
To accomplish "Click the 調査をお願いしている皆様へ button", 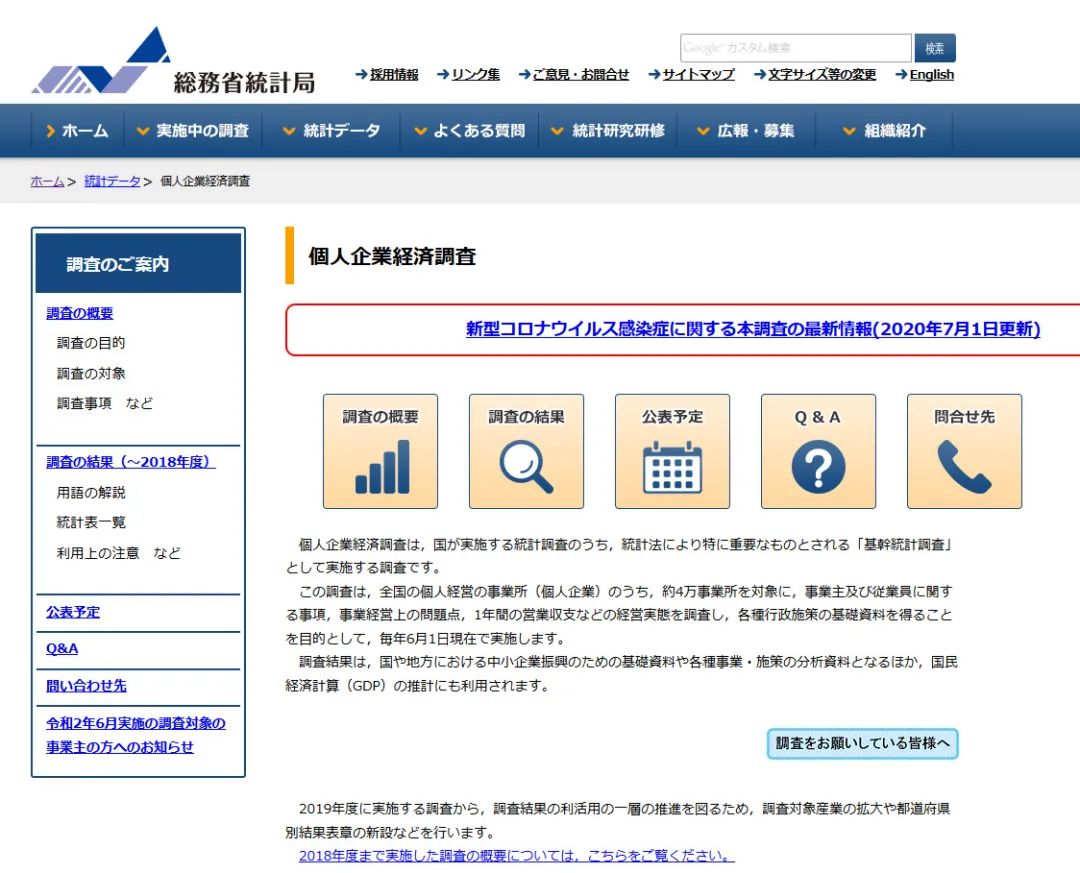I will (x=862, y=743).
